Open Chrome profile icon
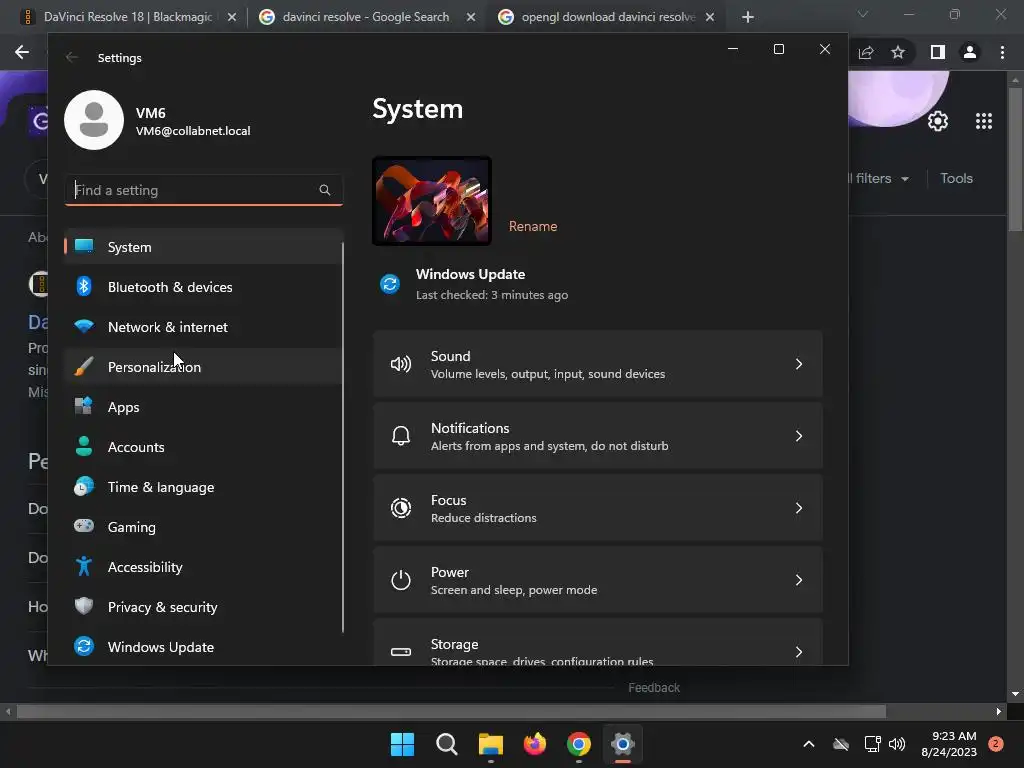This screenshot has height=768, width=1024. (x=970, y=52)
